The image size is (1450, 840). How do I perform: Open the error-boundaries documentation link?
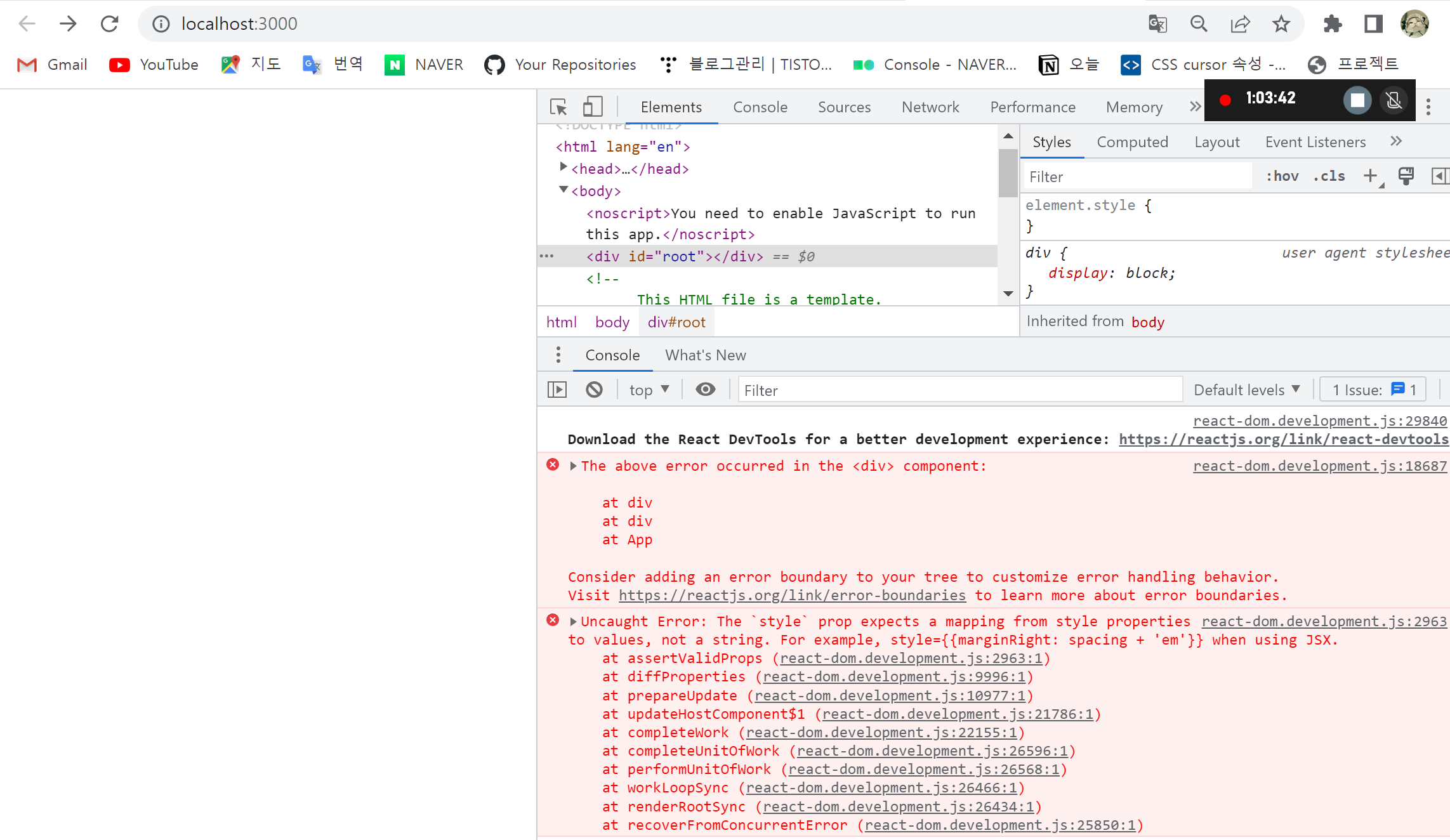792,595
